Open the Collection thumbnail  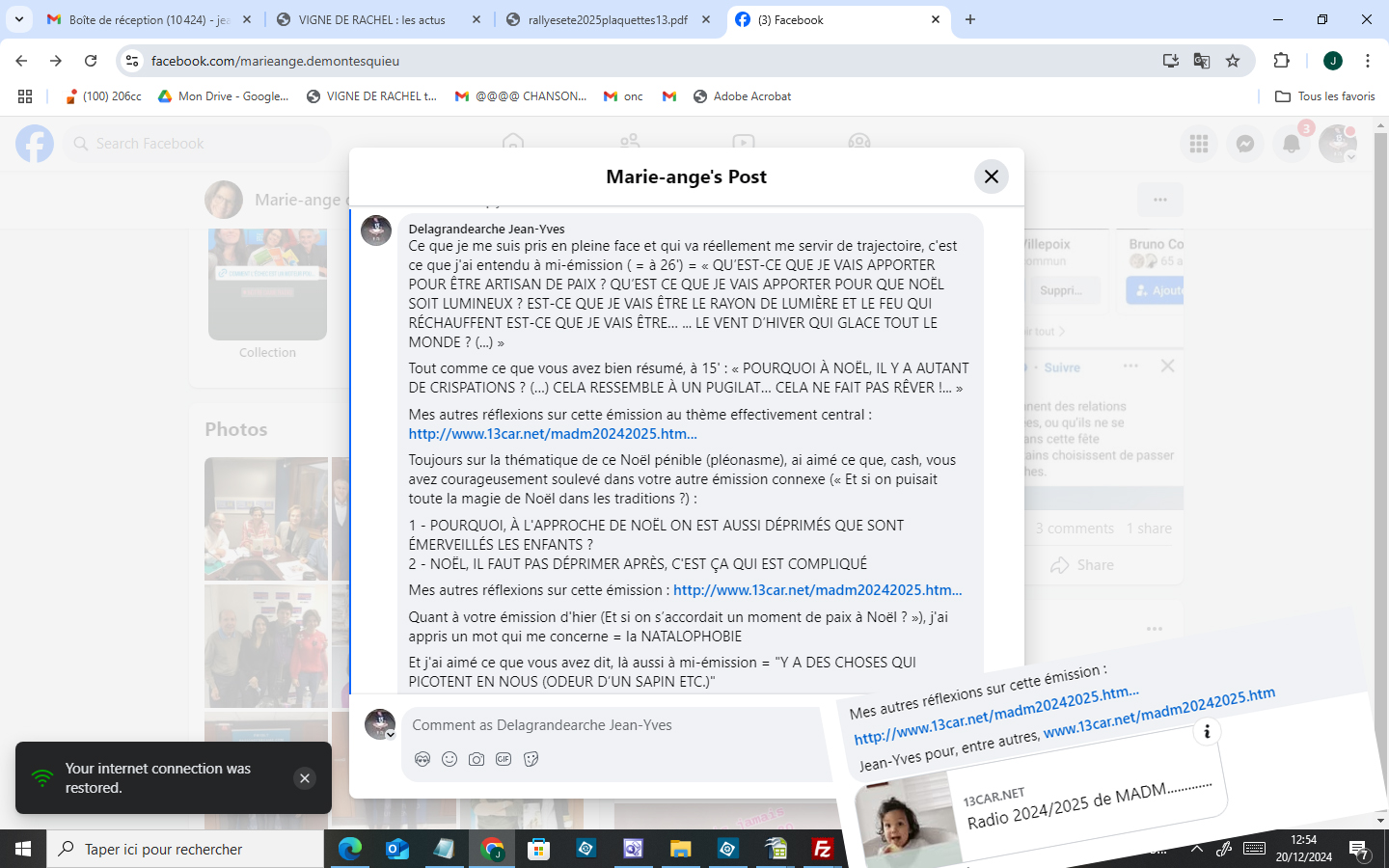[267, 285]
